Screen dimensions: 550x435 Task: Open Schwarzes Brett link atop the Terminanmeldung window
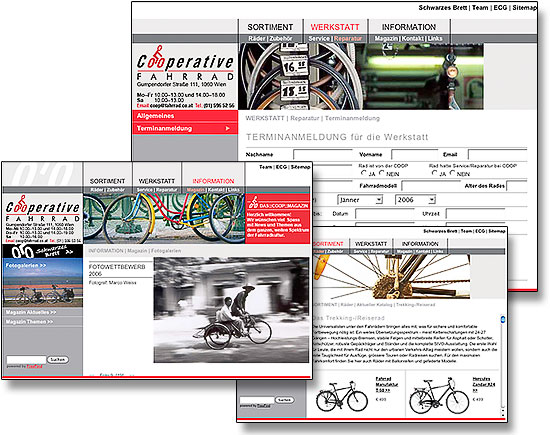[443, 7]
